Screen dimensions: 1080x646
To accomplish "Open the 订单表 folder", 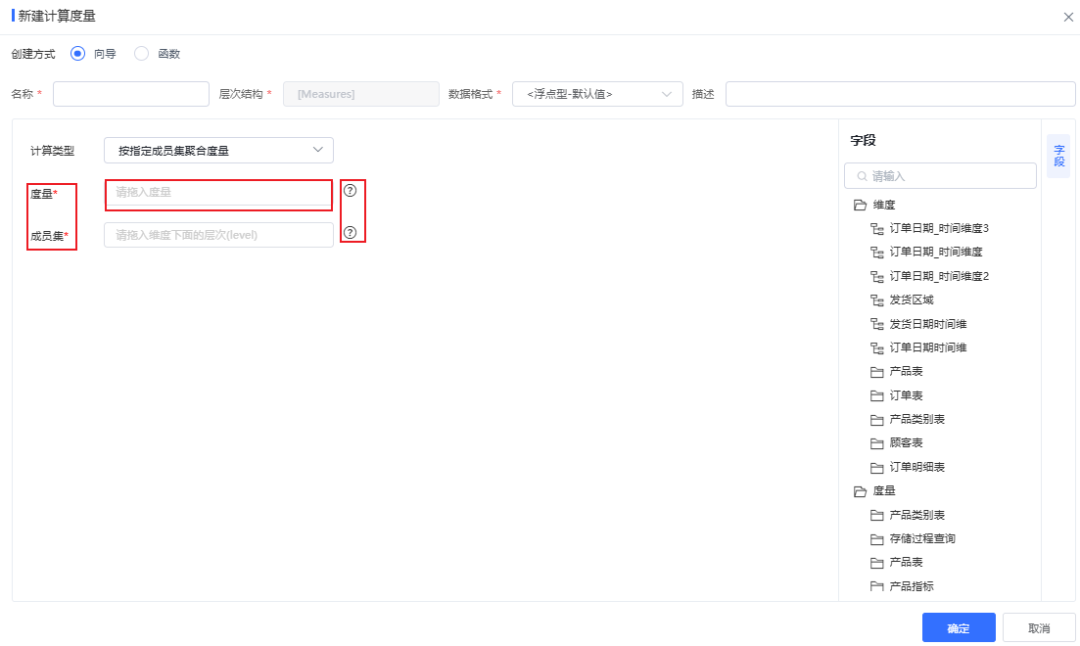I will pos(906,395).
